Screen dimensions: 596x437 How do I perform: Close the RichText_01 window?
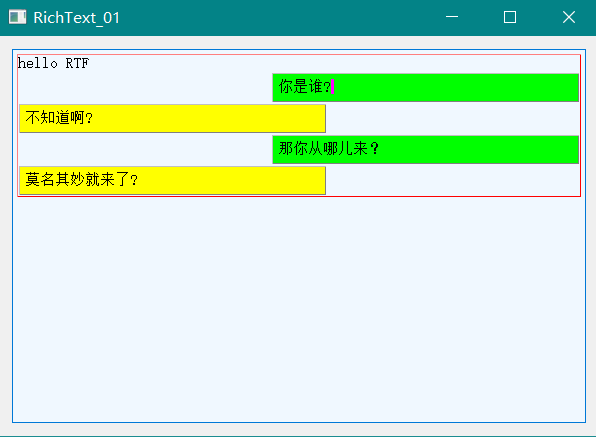click(x=569, y=17)
